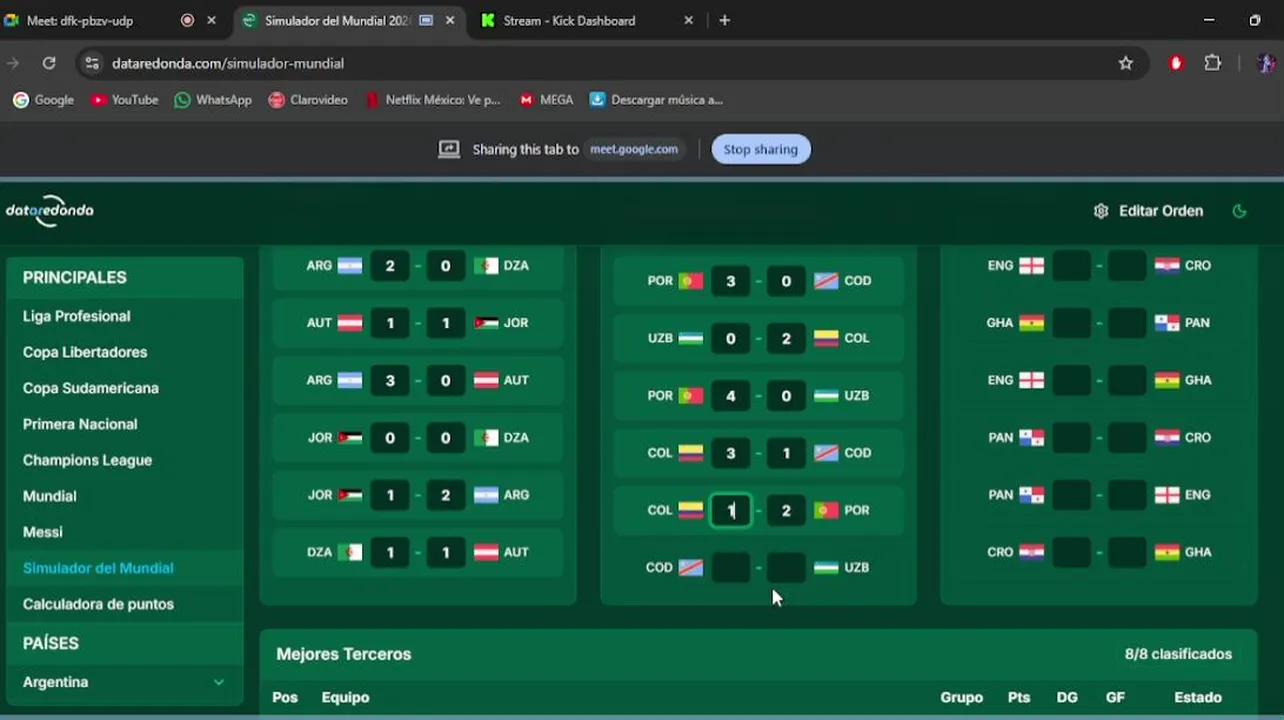Open Editar Orden
Image resolution: width=1284 pixels, height=720 pixels.
[x=1149, y=211]
